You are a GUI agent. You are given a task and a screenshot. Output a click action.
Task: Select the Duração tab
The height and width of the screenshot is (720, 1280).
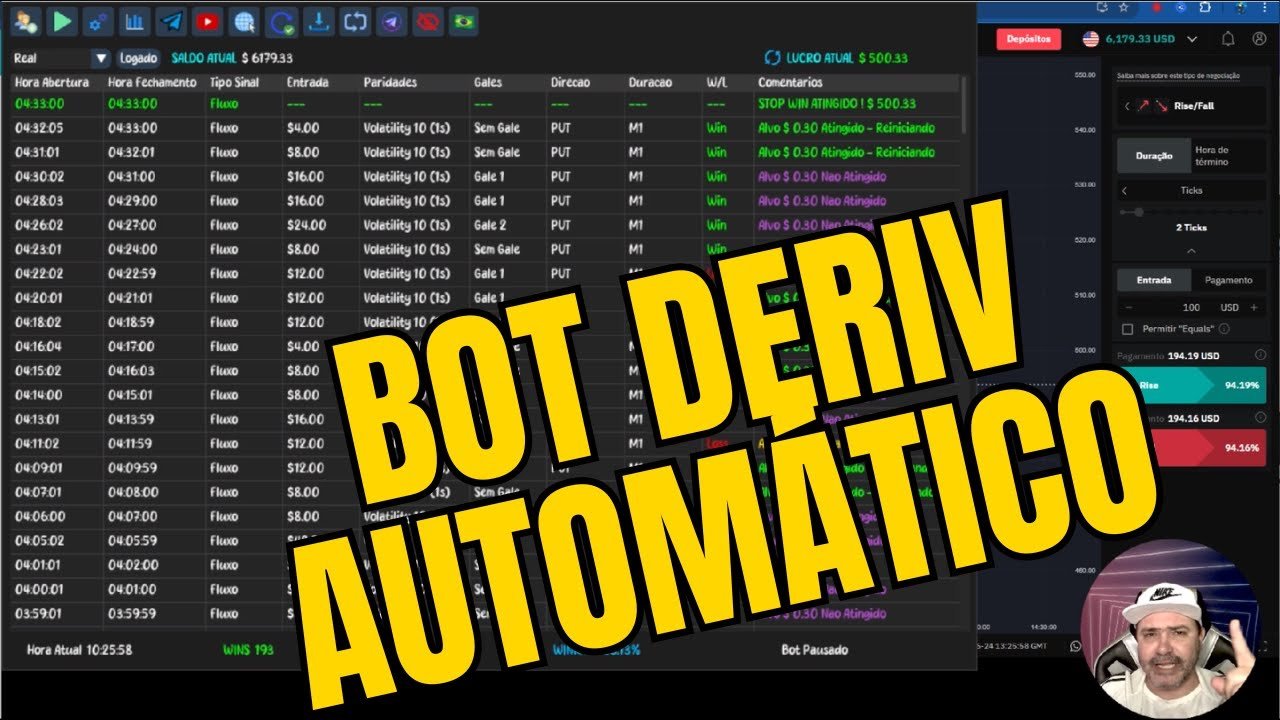coord(1154,156)
